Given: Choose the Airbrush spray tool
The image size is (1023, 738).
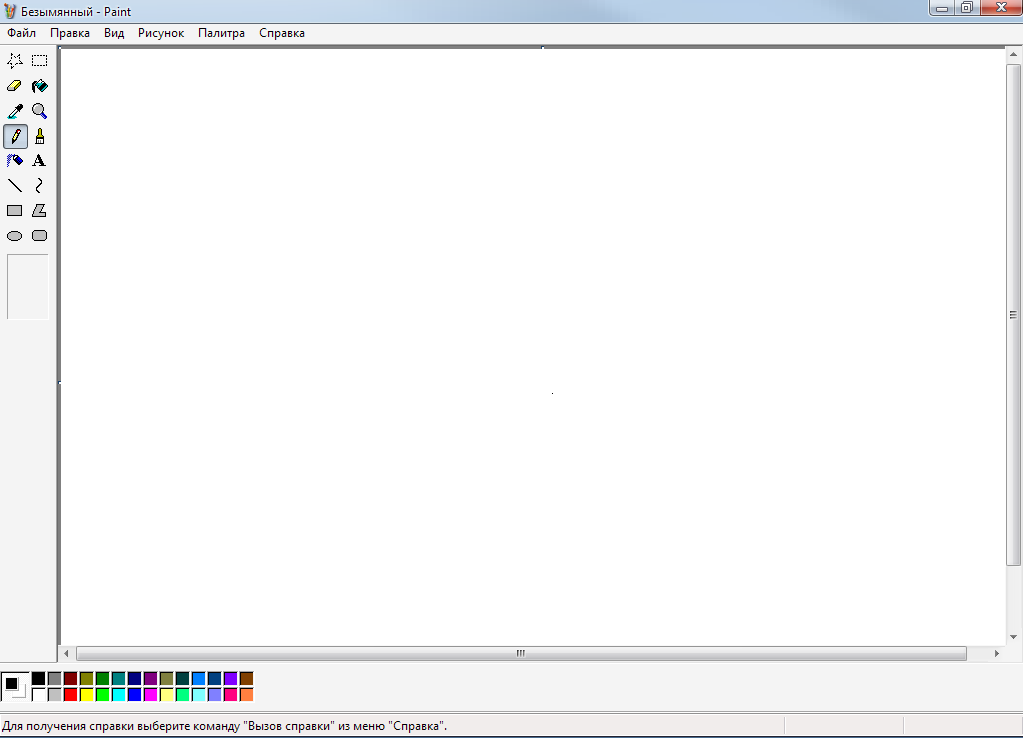Looking at the screenshot, I should [x=15, y=161].
